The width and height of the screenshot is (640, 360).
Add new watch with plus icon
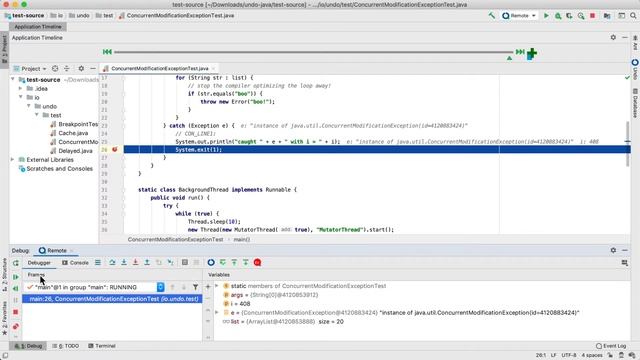tap(208, 287)
